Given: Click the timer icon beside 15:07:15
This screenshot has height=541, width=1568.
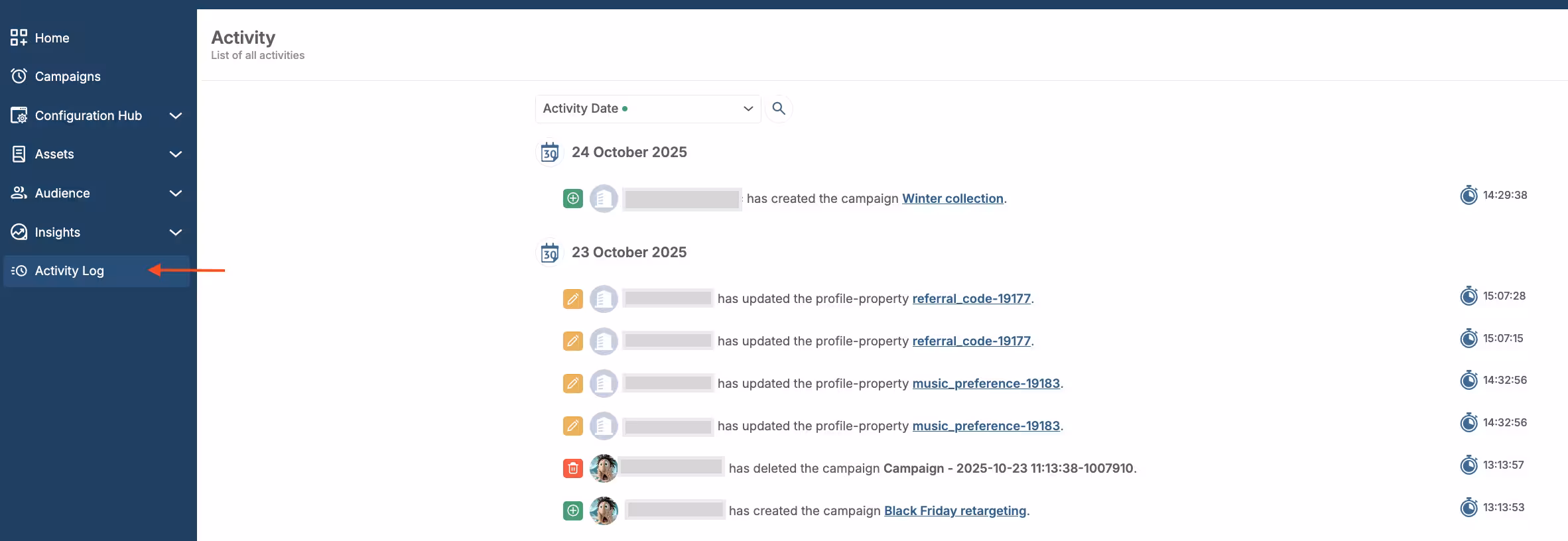Looking at the screenshot, I should point(1469,338).
